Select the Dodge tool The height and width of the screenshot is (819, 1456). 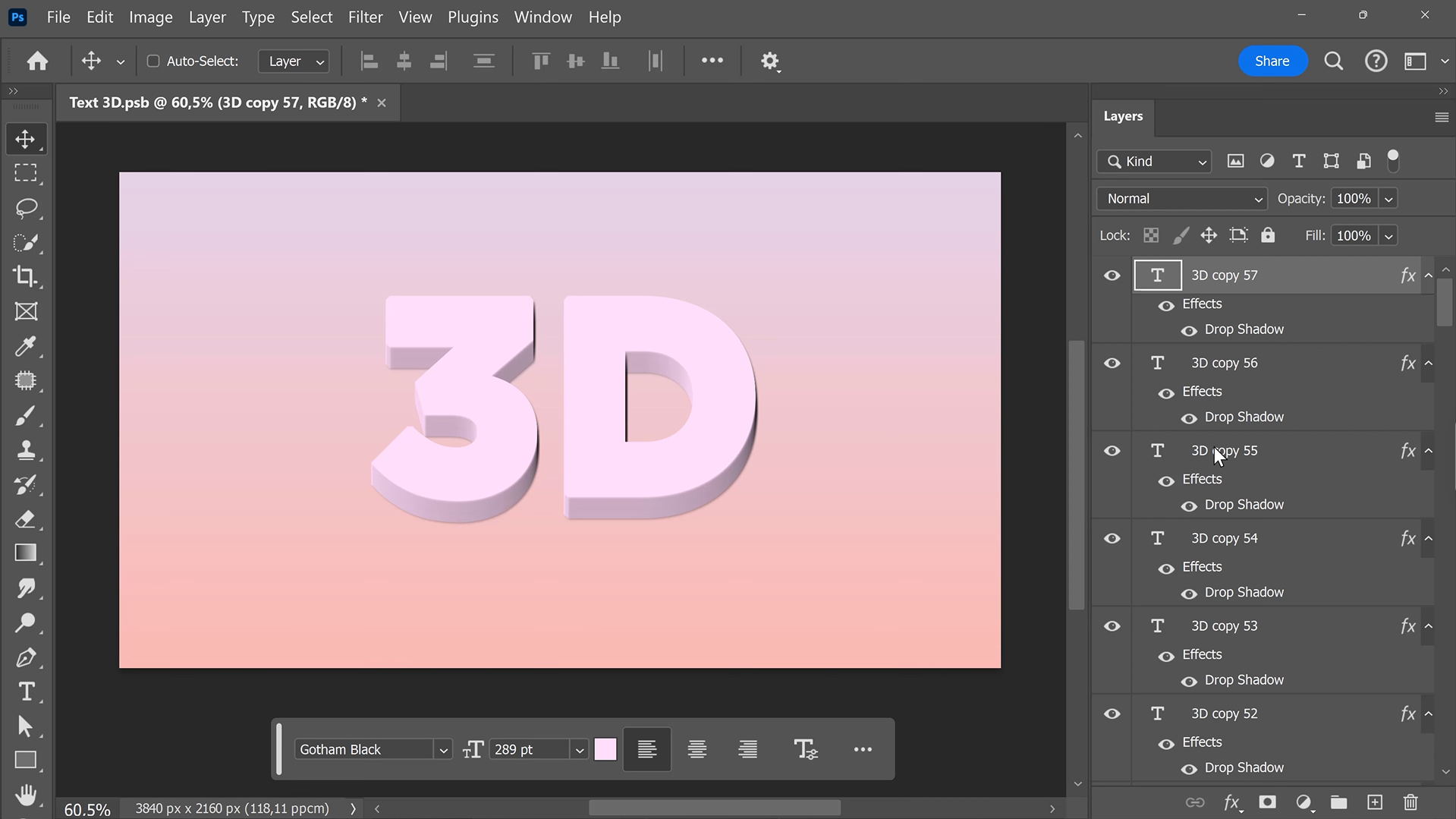tap(26, 623)
